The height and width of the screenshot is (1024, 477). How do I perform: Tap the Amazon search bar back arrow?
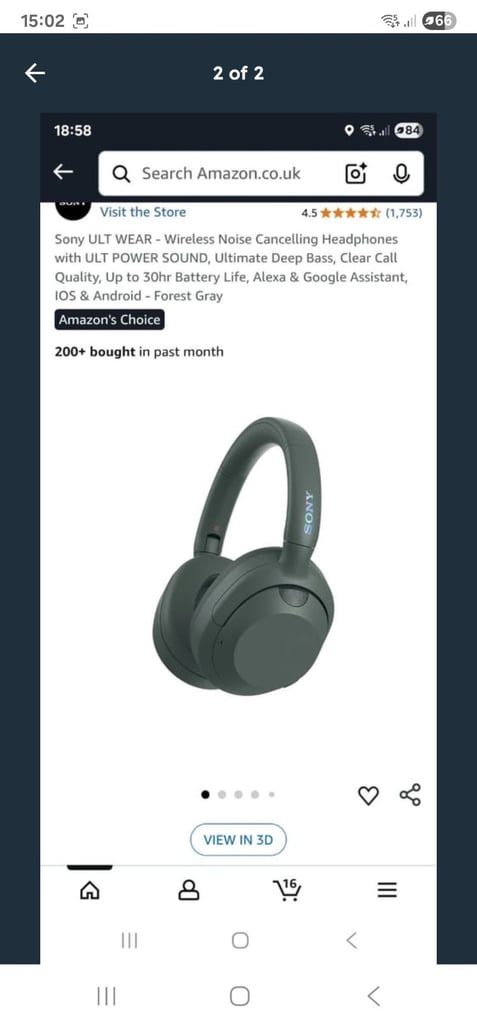pos(63,172)
